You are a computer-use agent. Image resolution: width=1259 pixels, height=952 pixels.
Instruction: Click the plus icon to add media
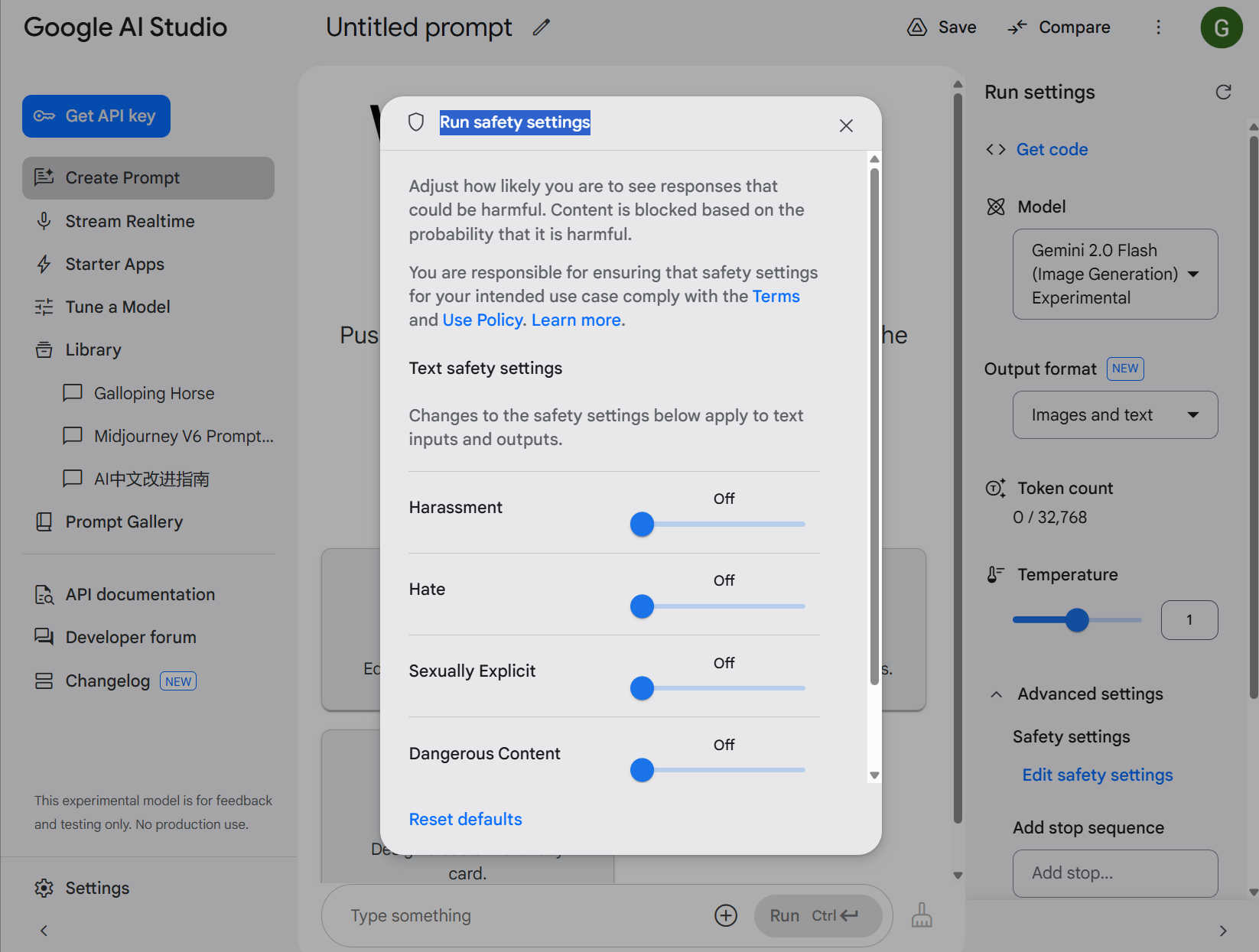725,915
